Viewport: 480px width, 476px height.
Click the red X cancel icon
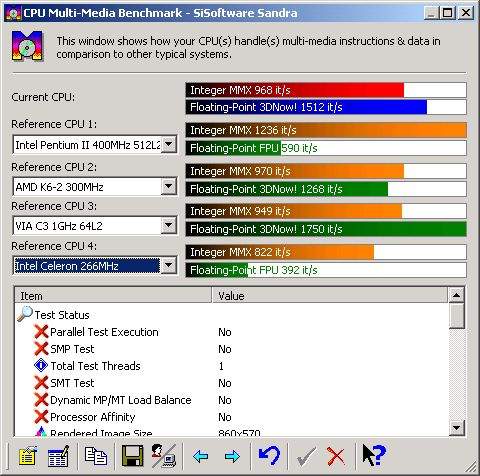point(336,456)
